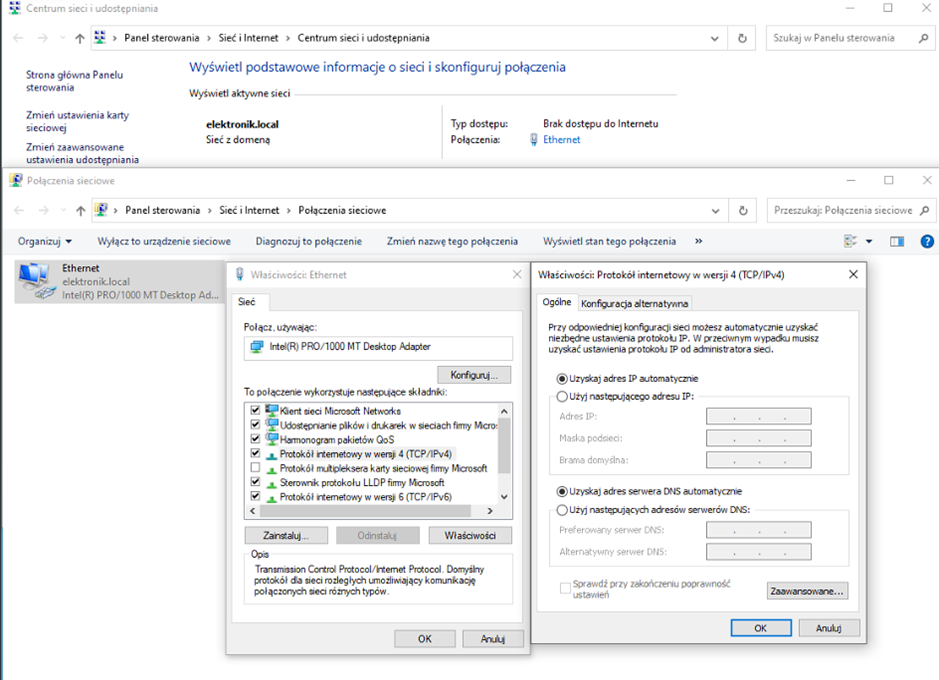The height and width of the screenshot is (680, 939).
Task: Click the blue help question mark icon
Action: [x=926, y=241]
